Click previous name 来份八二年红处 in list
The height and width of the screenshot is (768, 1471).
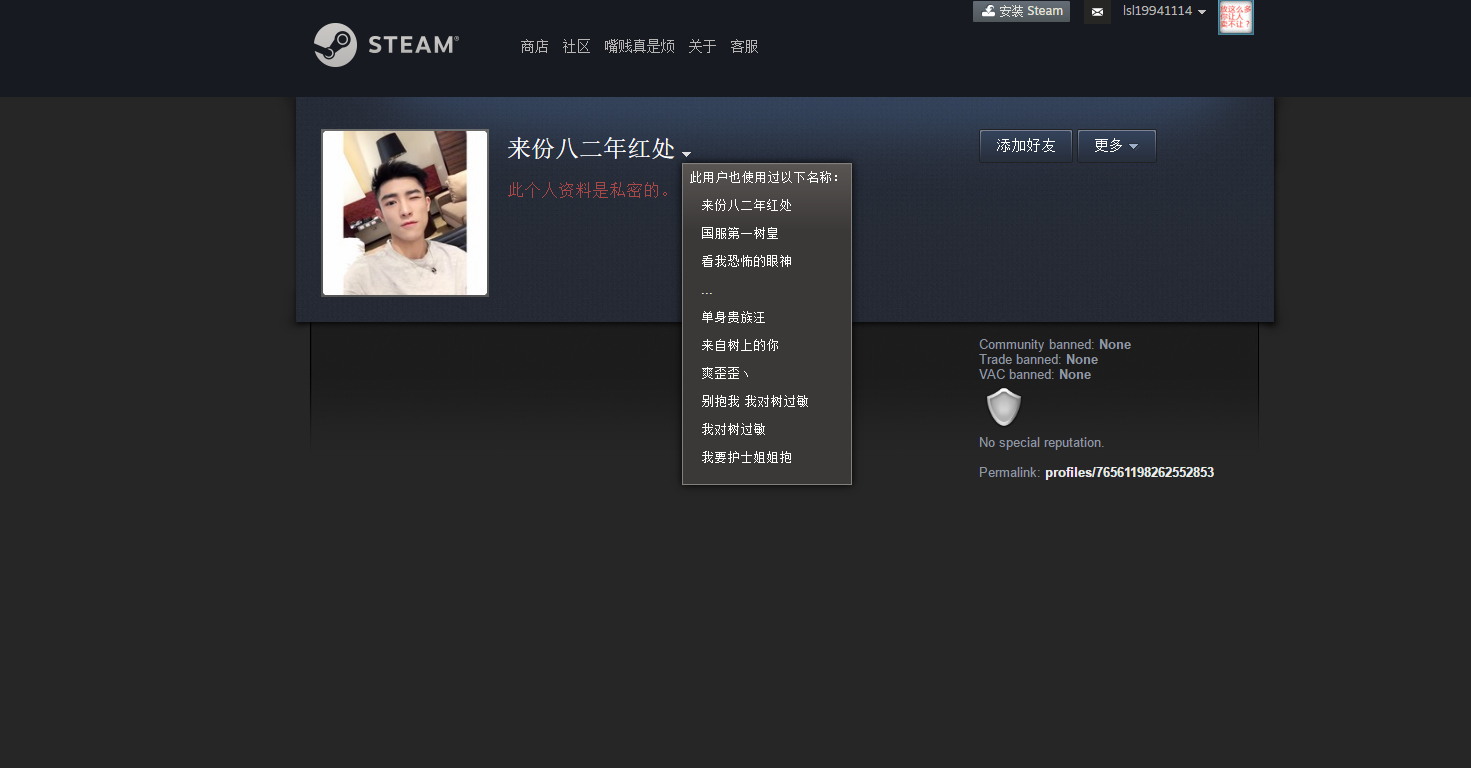[x=746, y=205]
